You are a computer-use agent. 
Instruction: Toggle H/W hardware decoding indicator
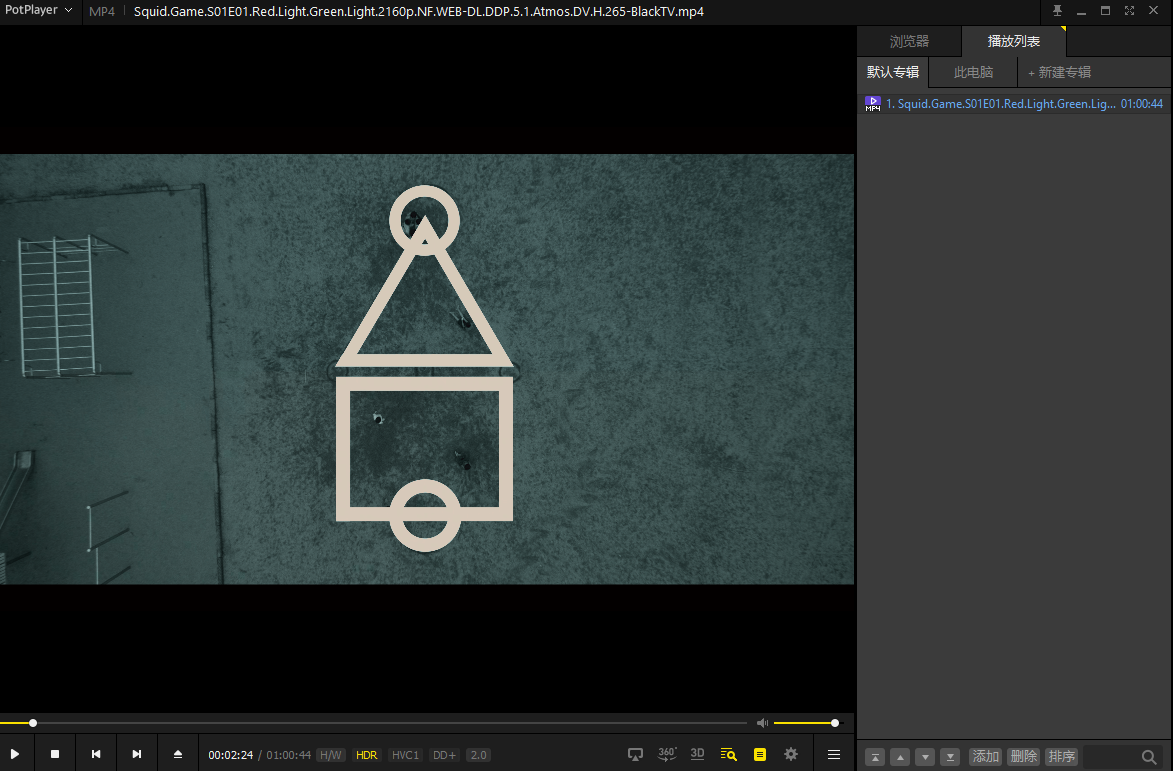click(x=330, y=755)
